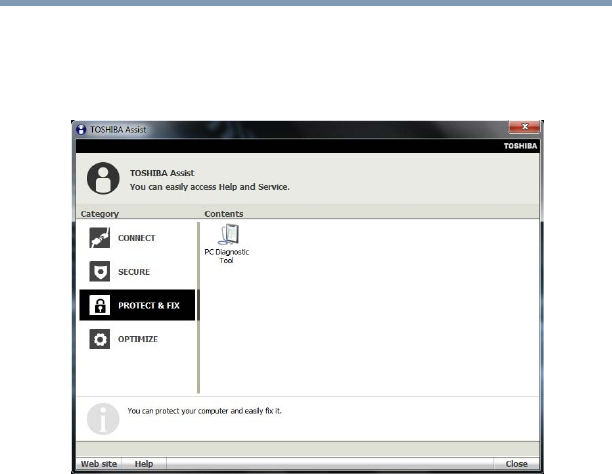Open the Web site button
612x474 pixels.
coord(99,464)
